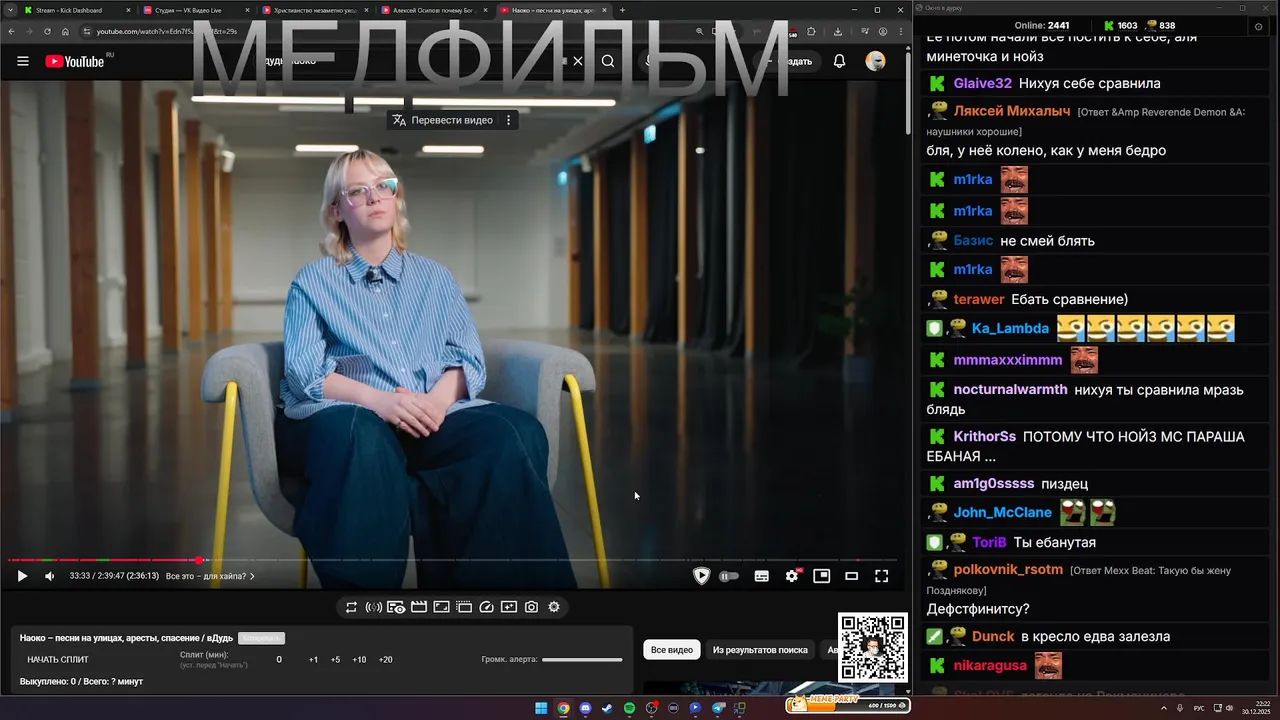Click the split minutes value field

click(279, 660)
